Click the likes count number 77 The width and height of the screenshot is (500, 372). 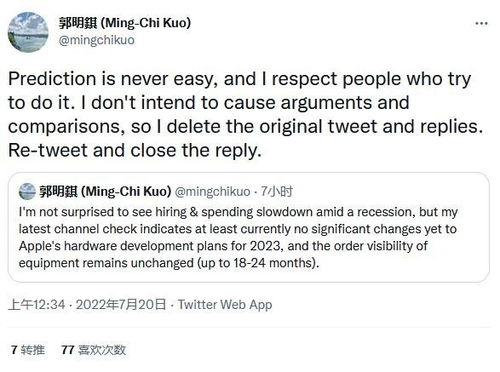(68, 350)
